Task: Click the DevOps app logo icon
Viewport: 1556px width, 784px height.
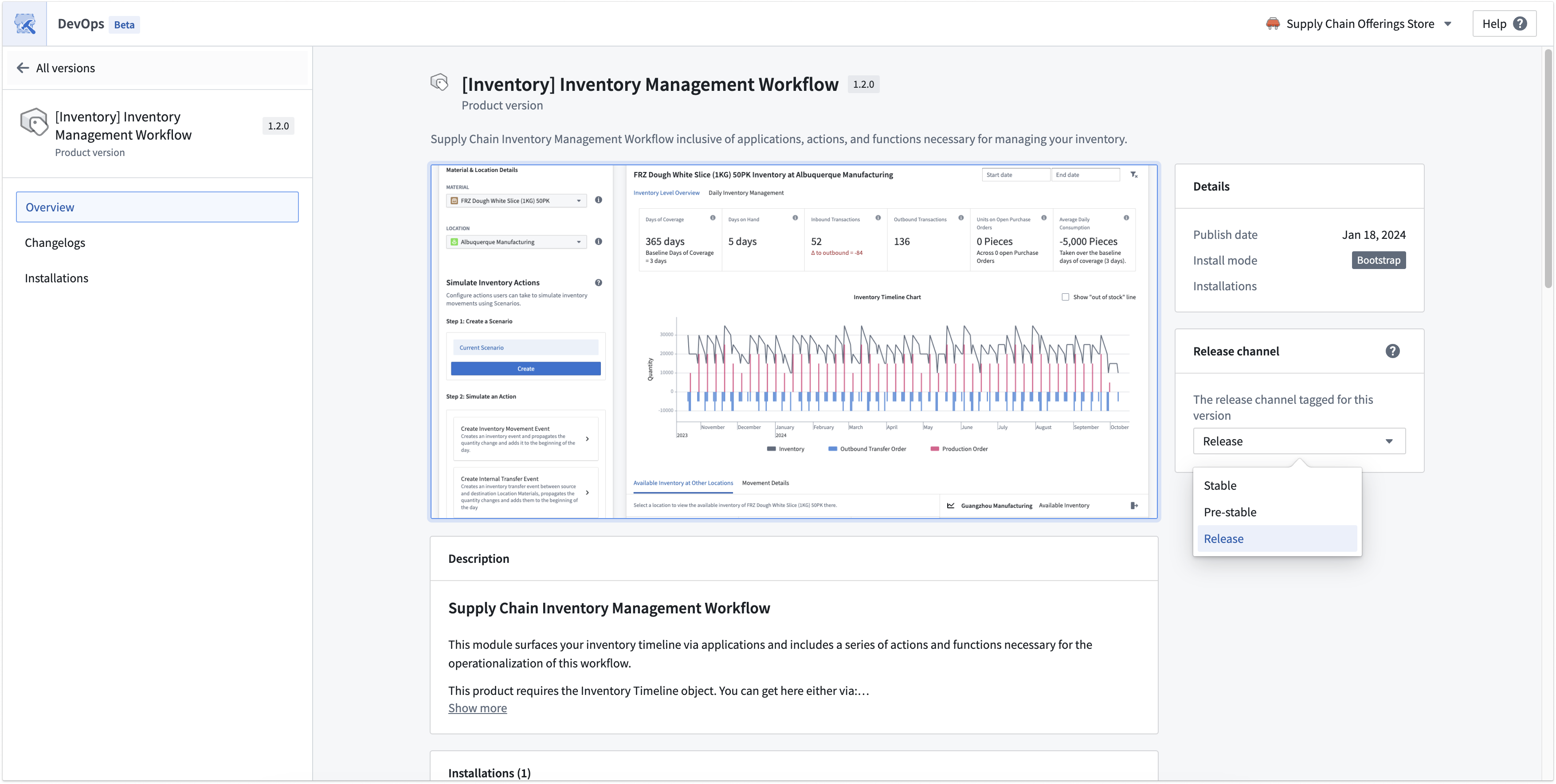Action: tap(25, 23)
